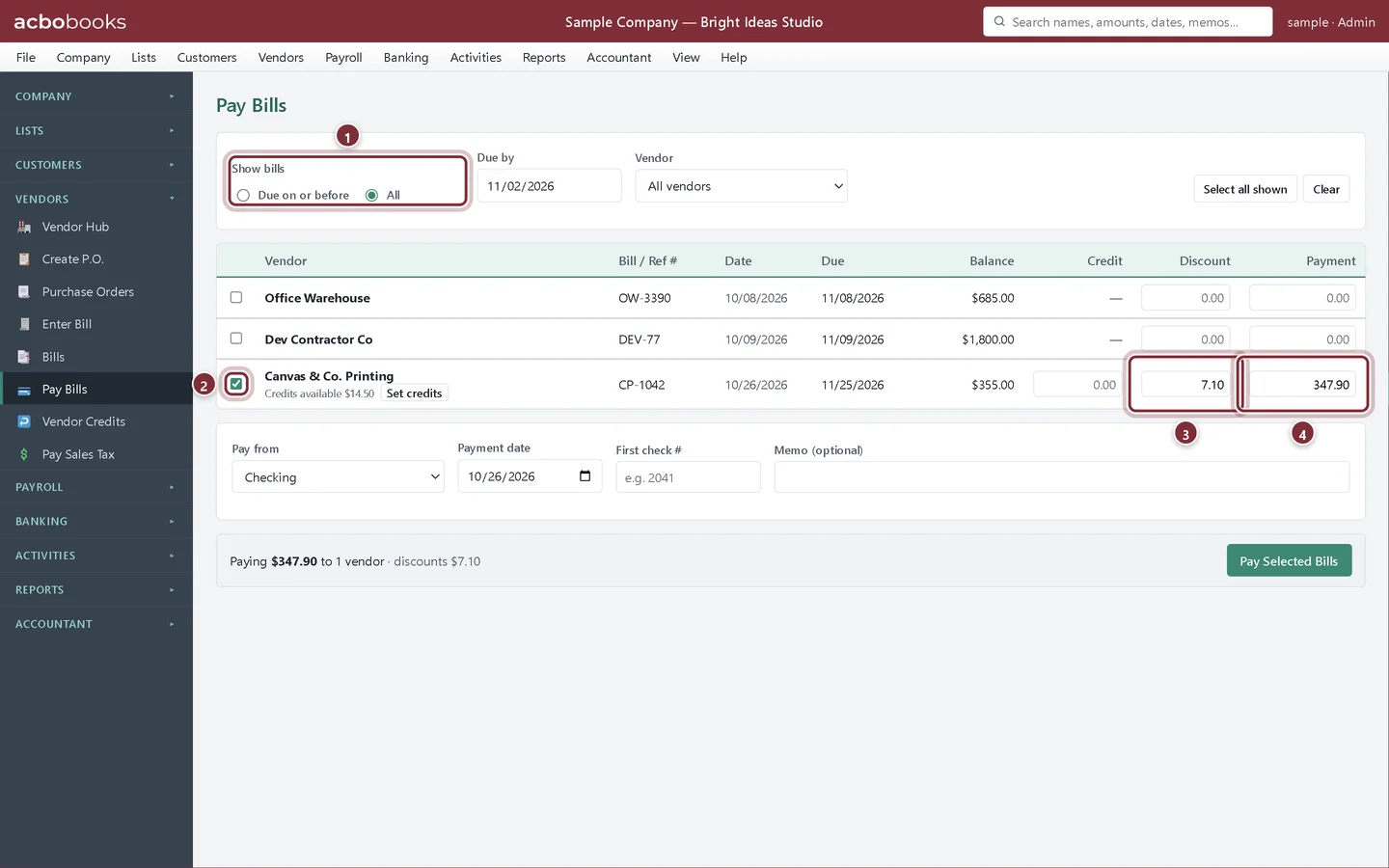Image resolution: width=1389 pixels, height=868 pixels.
Task: Open the payment date calendar picker icon
Action: pos(585,476)
